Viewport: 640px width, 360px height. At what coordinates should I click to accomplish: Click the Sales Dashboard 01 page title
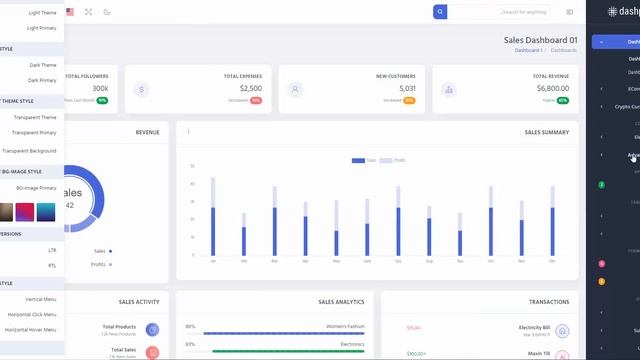click(540, 40)
